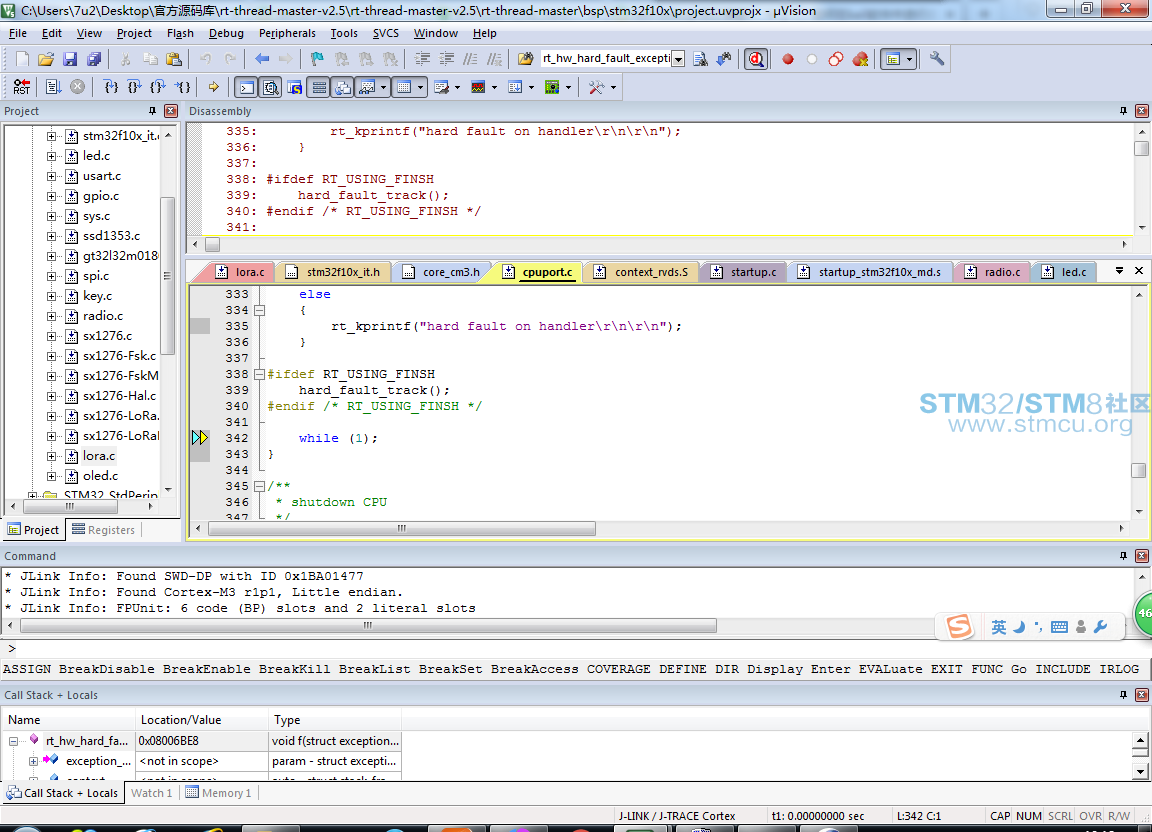This screenshot has height=832, width=1152.
Task: Indent selected lines icon
Action: (422, 59)
